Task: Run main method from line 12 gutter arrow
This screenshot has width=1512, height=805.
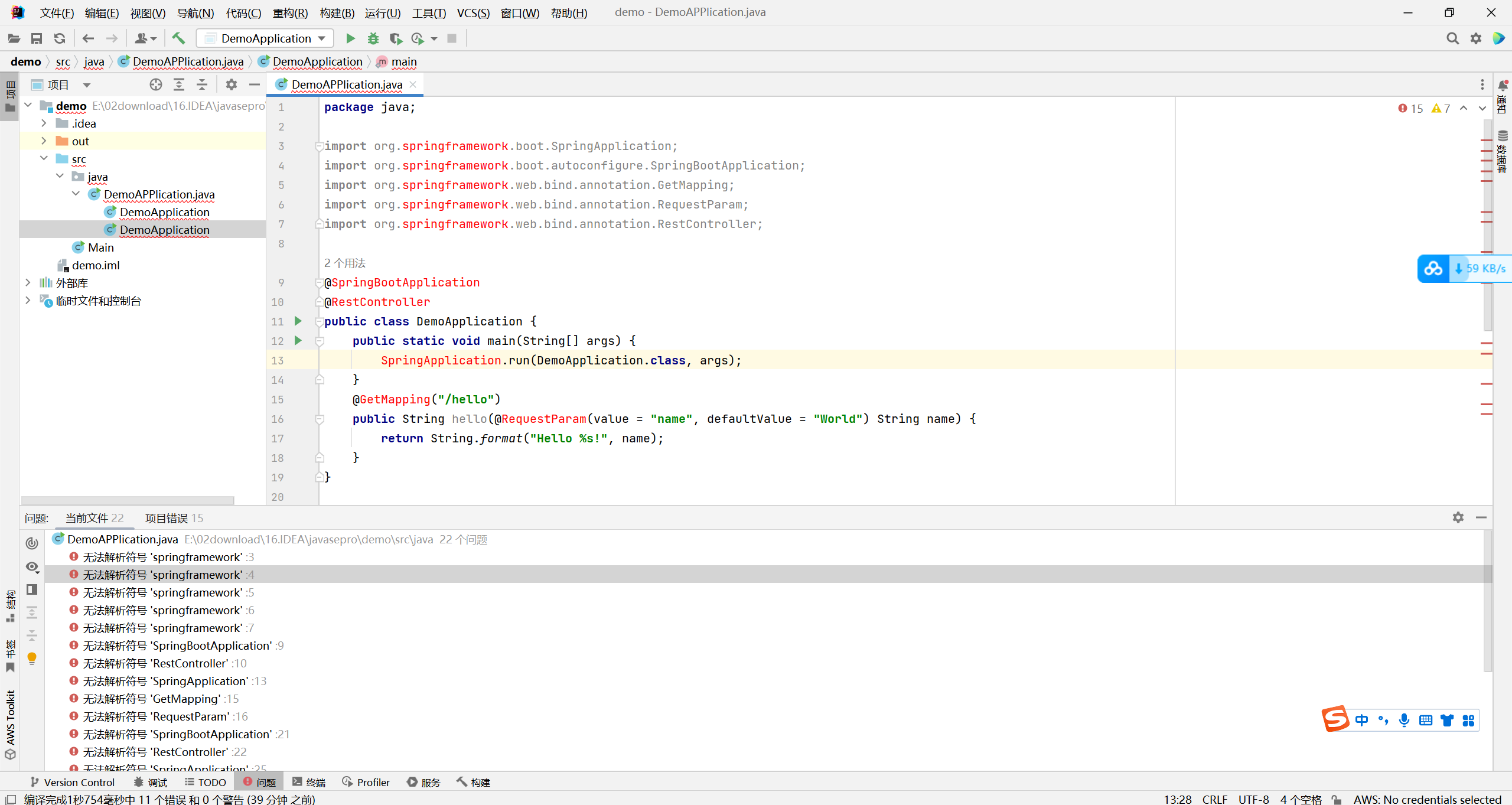Action: (x=298, y=341)
